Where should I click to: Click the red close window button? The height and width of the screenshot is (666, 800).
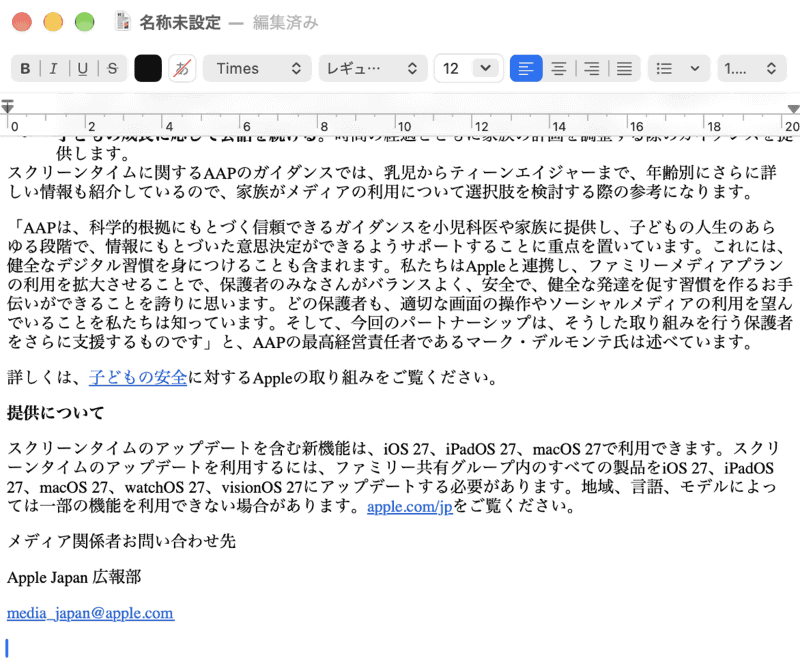click(22, 22)
